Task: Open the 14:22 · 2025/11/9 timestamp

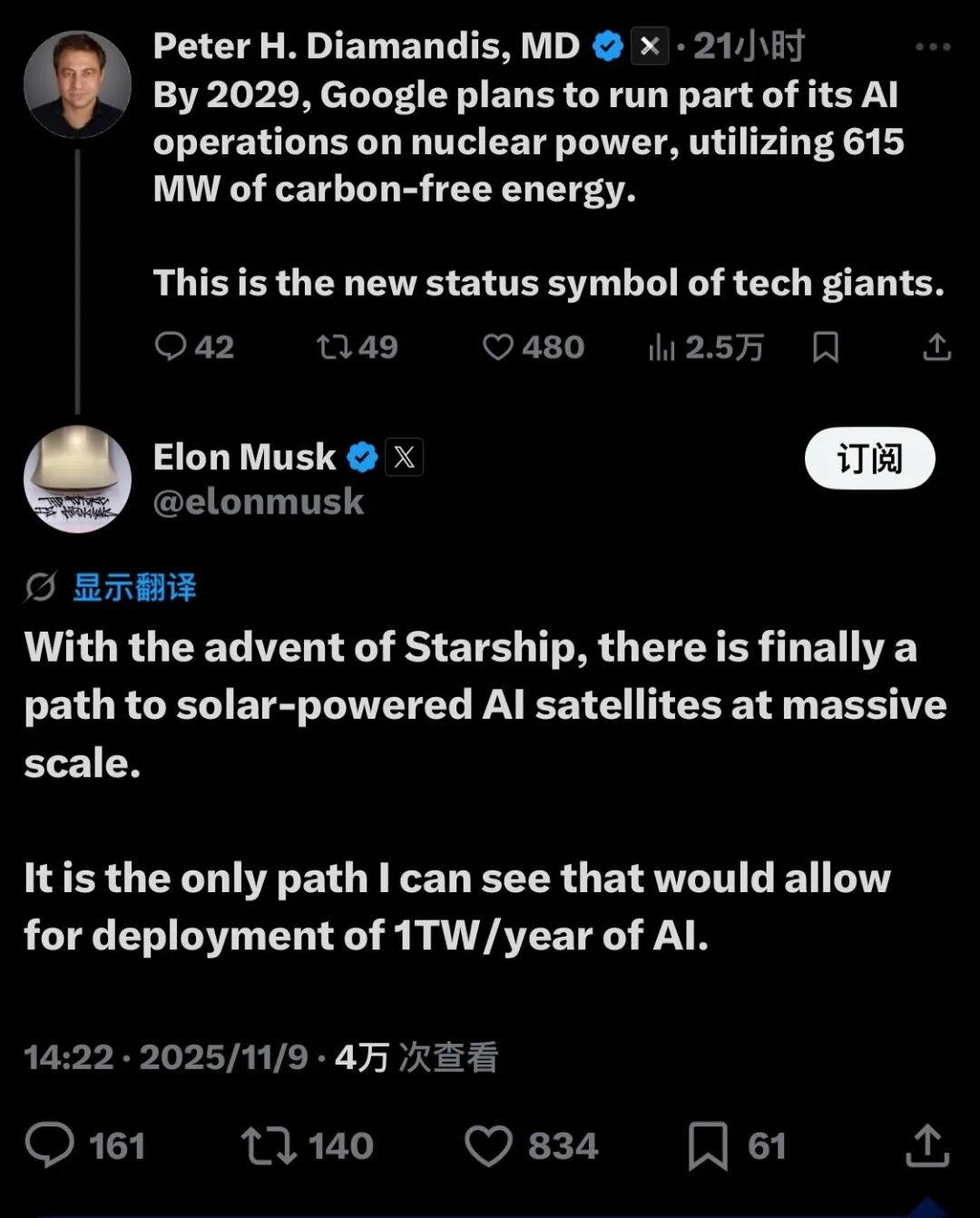Action: [166, 1057]
